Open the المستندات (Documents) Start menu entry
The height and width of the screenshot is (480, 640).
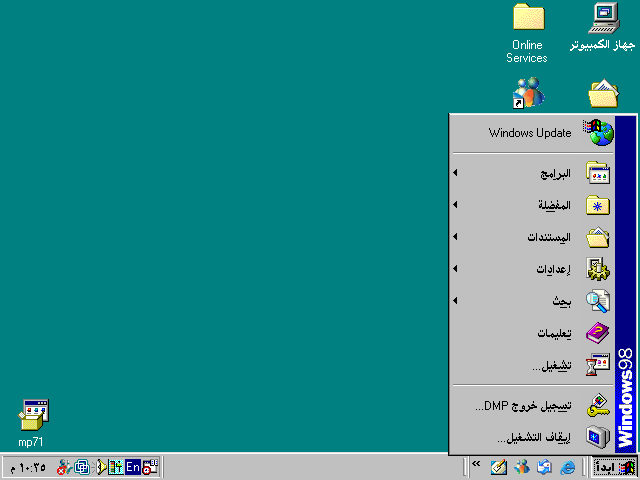pos(532,237)
